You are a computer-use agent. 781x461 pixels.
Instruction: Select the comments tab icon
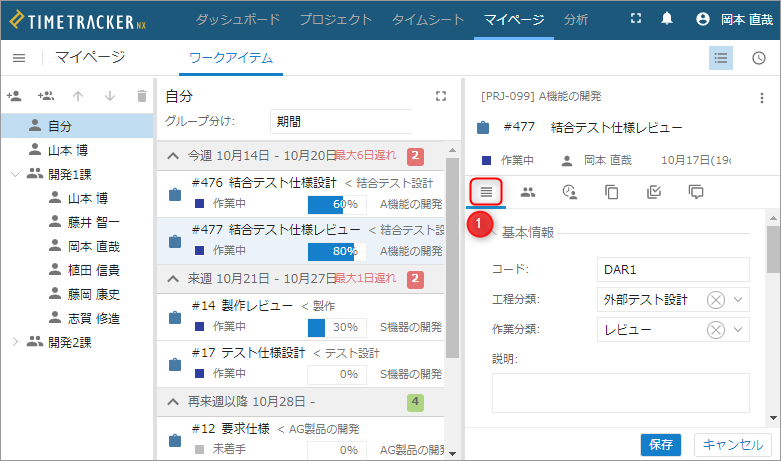[x=696, y=192]
